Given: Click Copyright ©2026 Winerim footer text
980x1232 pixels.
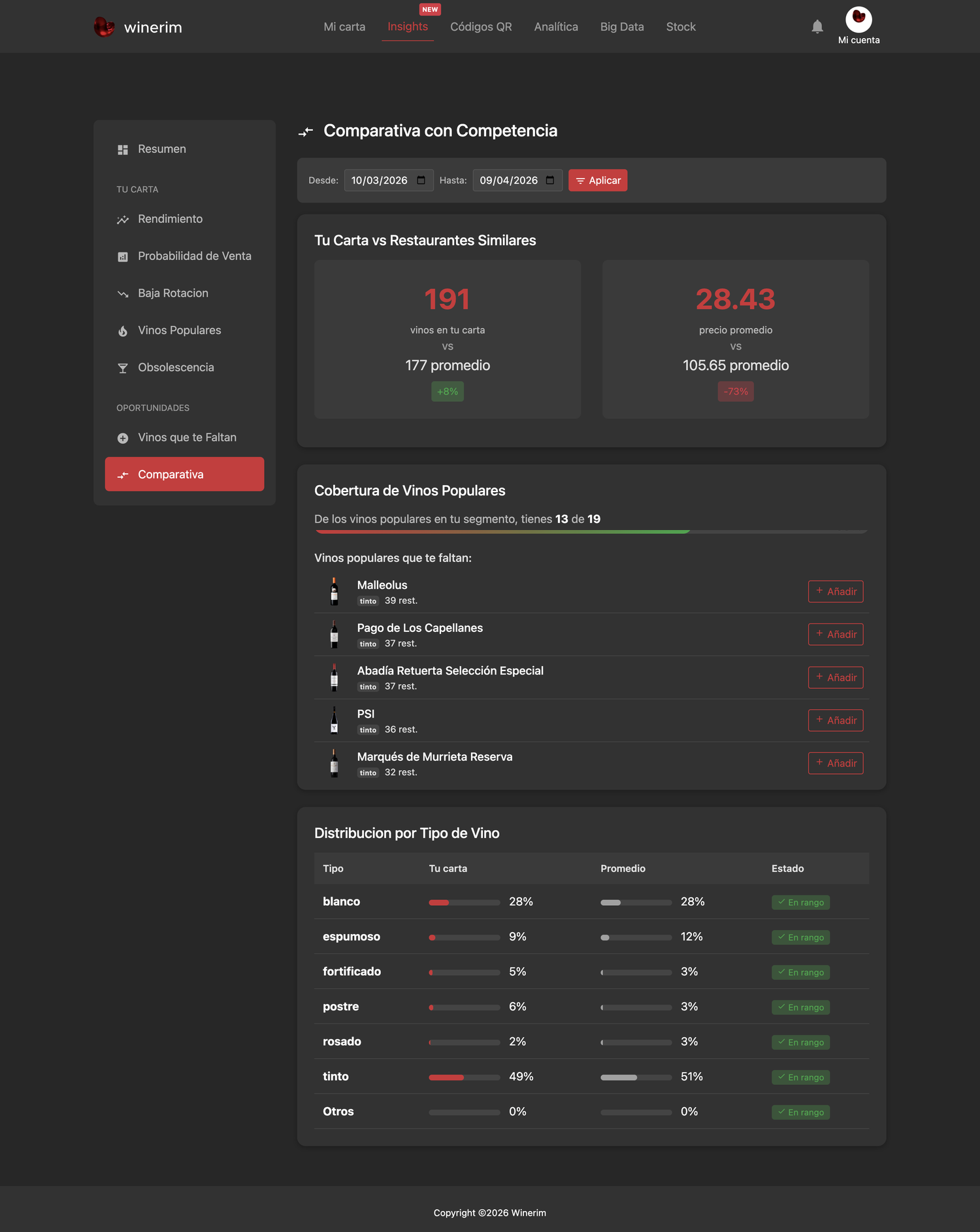Looking at the screenshot, I should [x=490, y=1213].
